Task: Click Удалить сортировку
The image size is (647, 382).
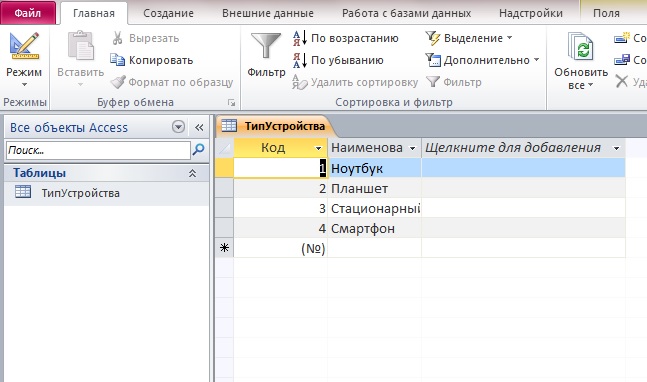Action: (x=356, y=82)
